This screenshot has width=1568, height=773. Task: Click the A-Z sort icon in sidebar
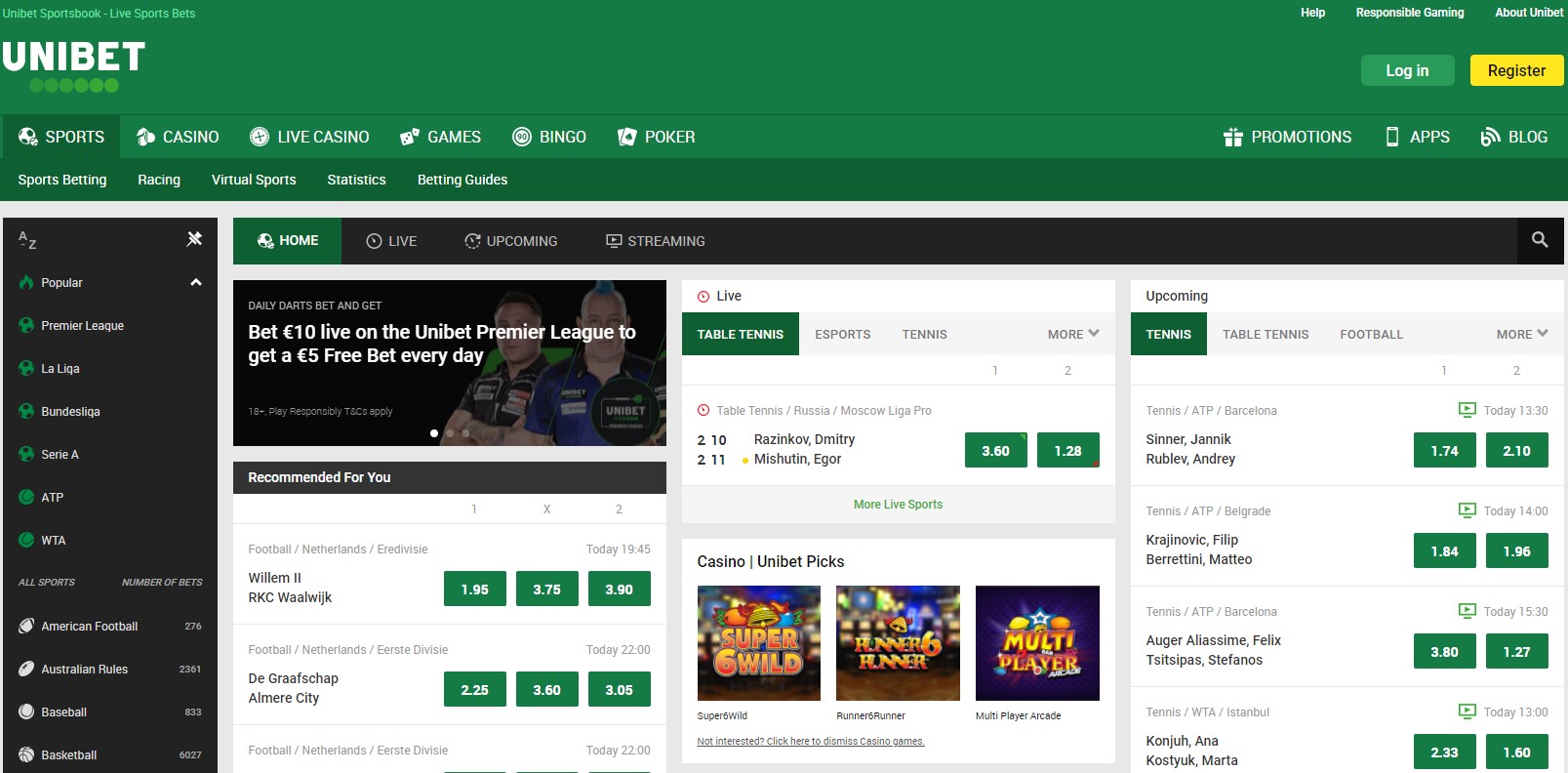[27, 240]
